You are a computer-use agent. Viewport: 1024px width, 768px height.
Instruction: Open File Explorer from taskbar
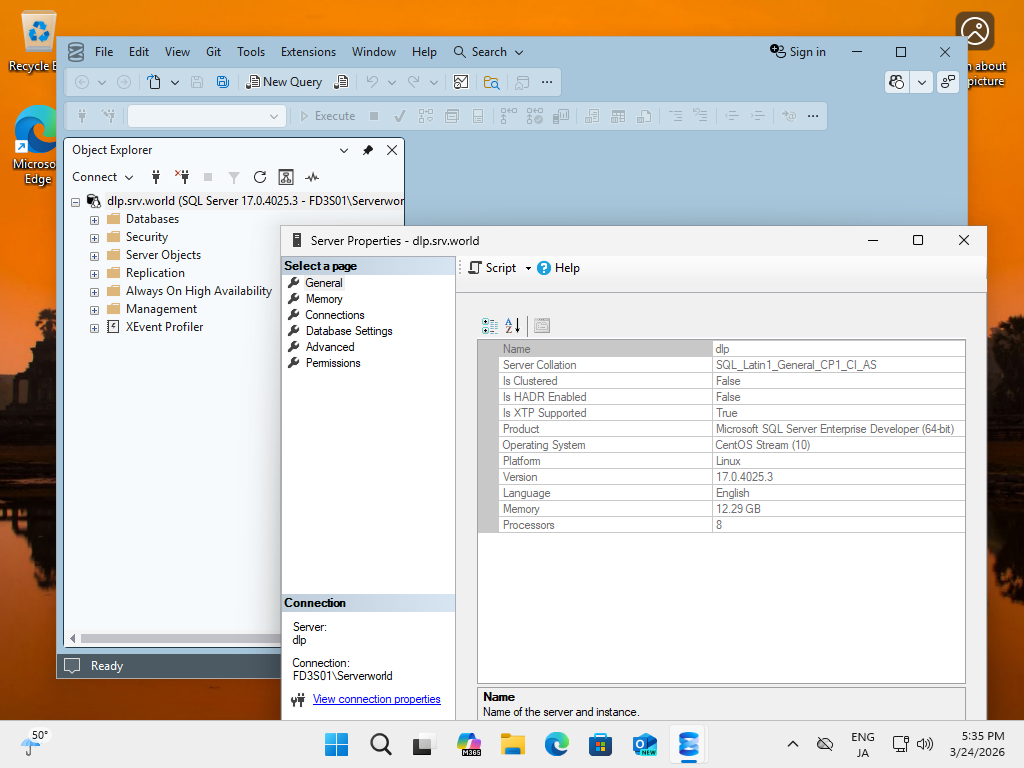(x=513, y=744)
